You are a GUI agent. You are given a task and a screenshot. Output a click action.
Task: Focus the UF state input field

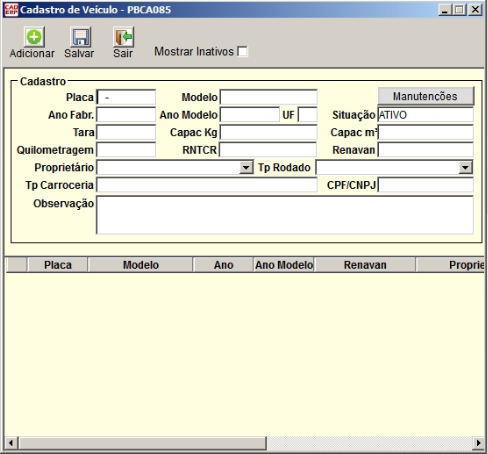tap(308, 115)
